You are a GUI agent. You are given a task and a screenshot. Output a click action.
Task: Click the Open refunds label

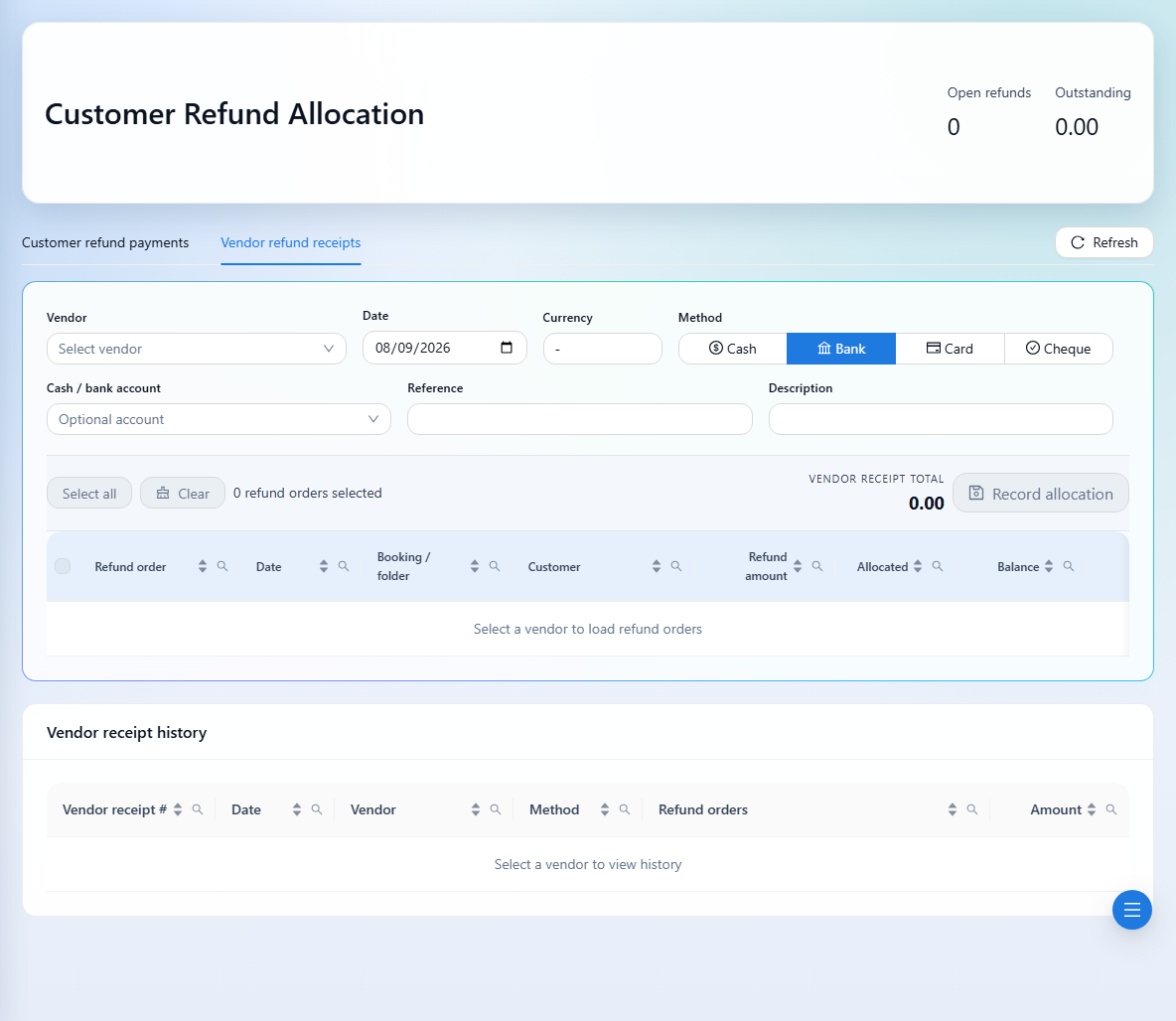[x=988, y=92]
